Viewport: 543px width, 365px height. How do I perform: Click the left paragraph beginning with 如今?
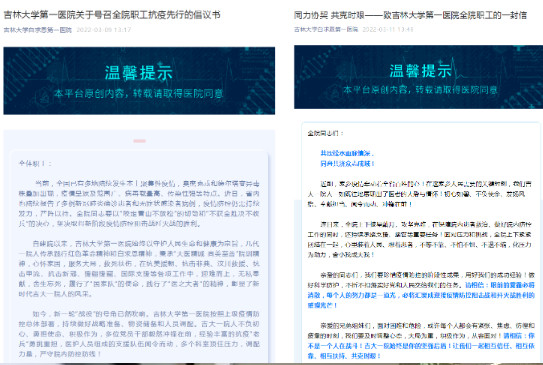[139, 334]
